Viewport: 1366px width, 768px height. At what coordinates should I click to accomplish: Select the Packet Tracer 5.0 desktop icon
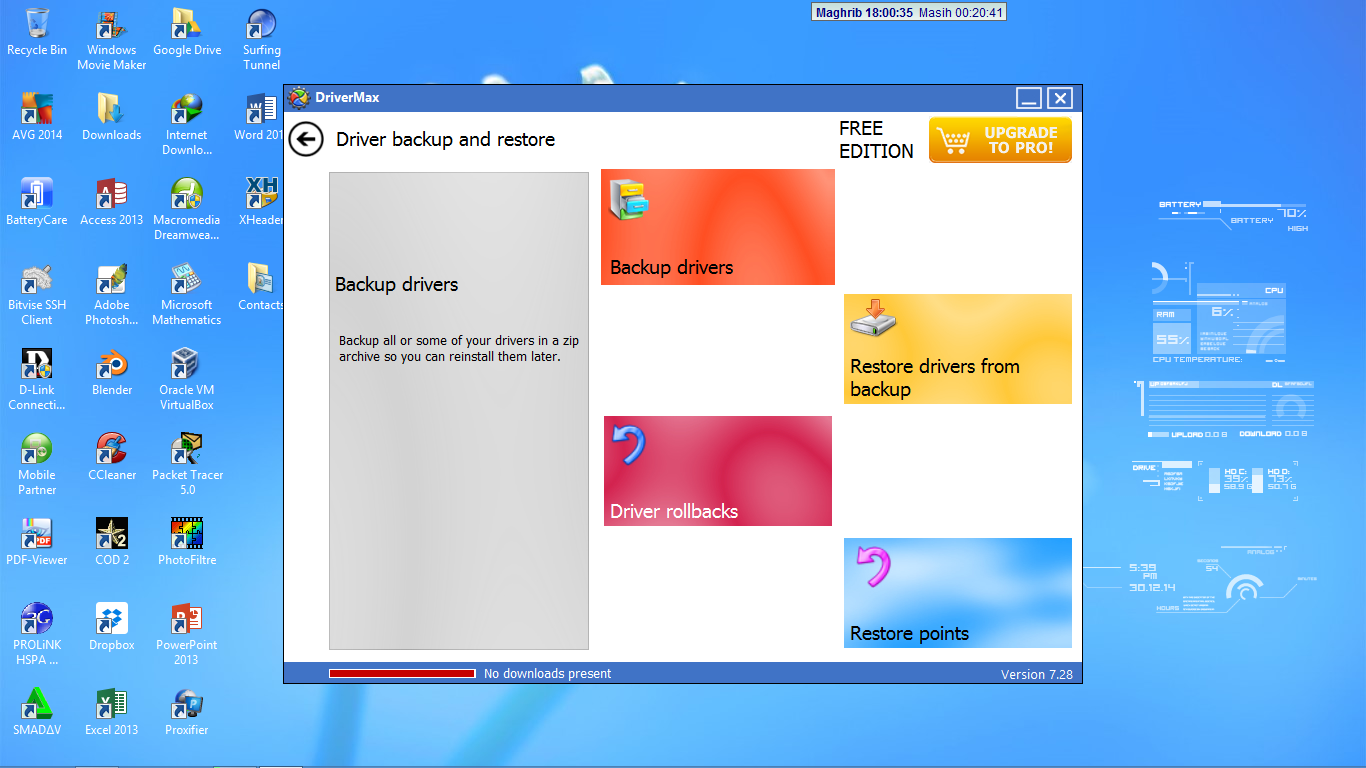point(187,465)
